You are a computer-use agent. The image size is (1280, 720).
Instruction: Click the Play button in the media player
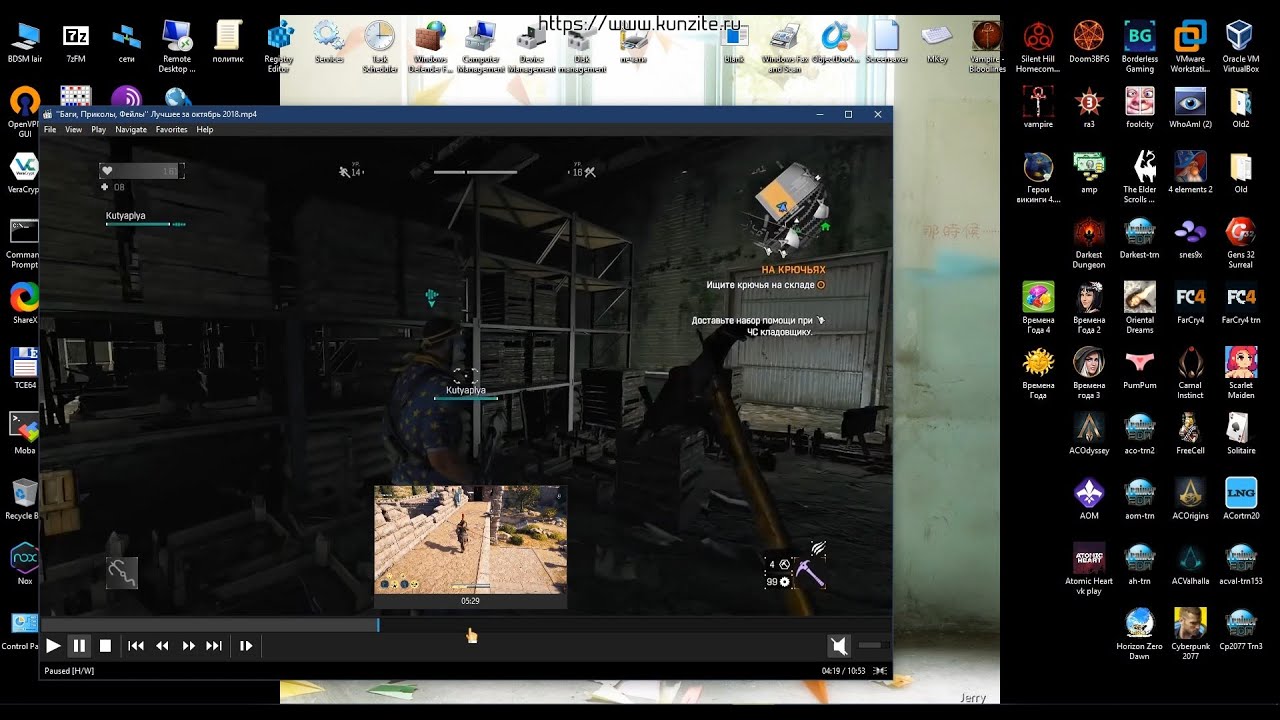click(53, 646)
